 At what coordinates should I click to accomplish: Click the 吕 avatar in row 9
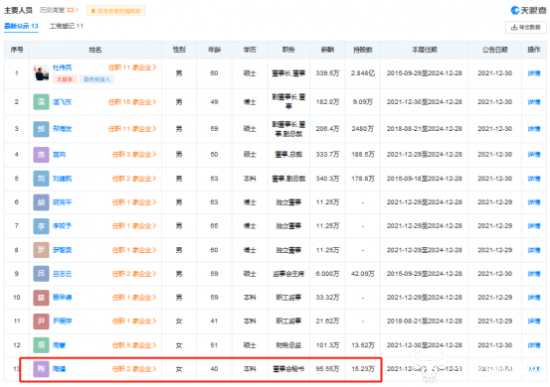point(41,274)
